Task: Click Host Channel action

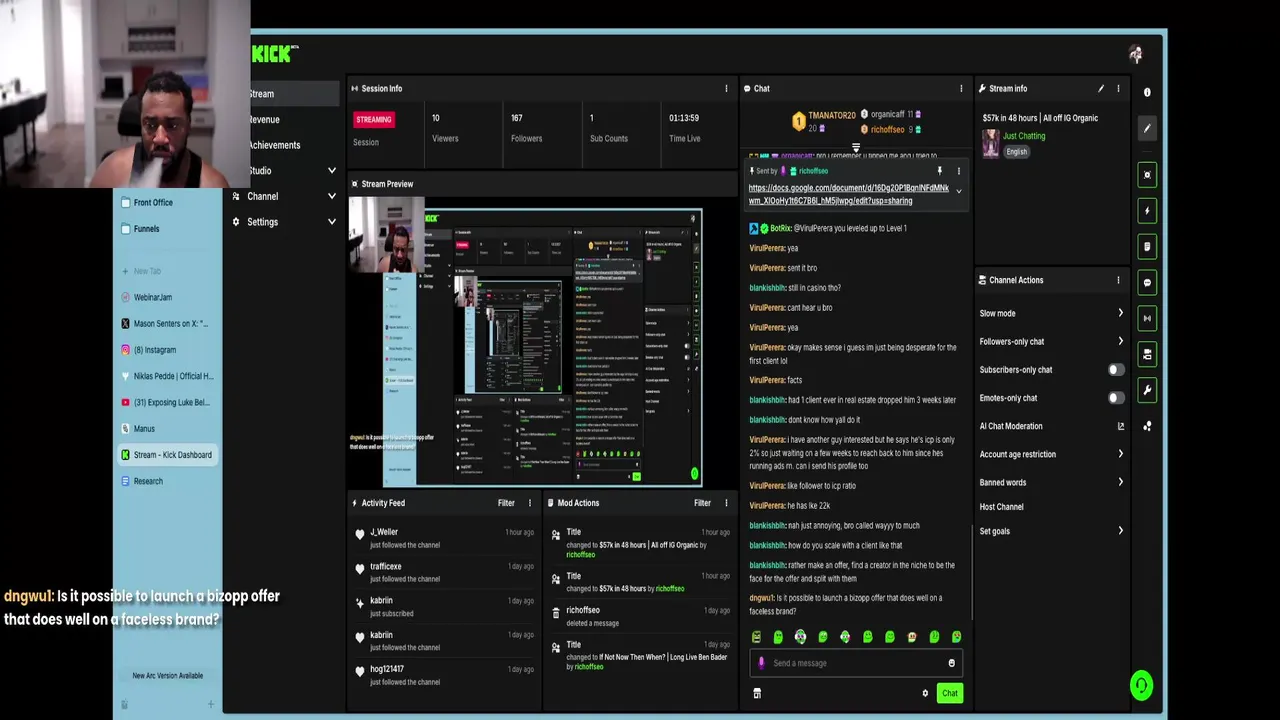Action: [1002, 507]
